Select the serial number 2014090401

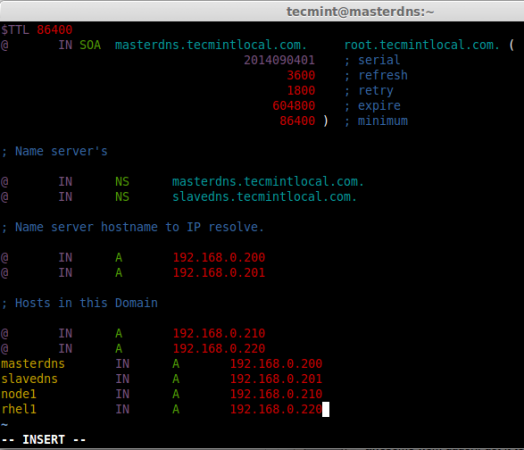[x=279, y=60]
